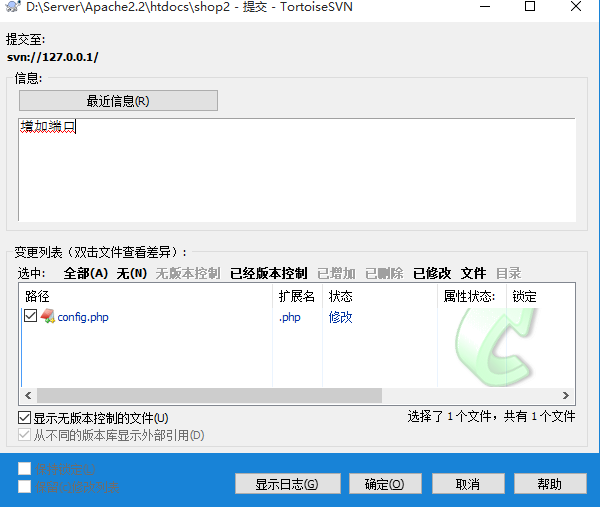Open 帮助 help button
Screen dimensions: 605x511
(x=549, y=484)
